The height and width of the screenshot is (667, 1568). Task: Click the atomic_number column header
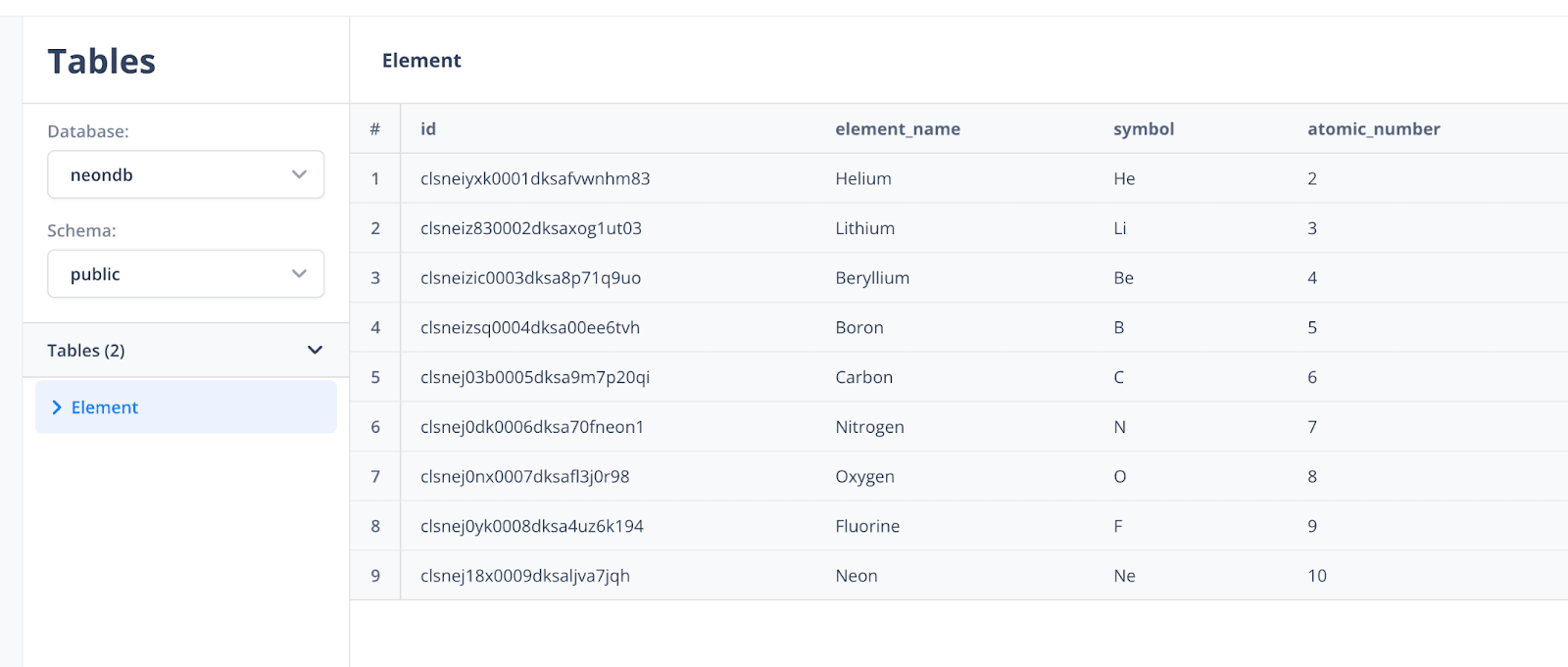coord(1373,129)
